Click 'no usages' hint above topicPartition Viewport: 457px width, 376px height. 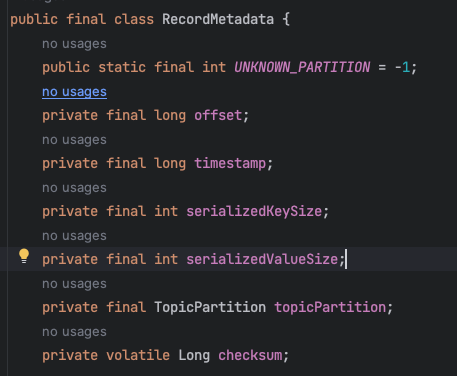[x=74, y=284]
